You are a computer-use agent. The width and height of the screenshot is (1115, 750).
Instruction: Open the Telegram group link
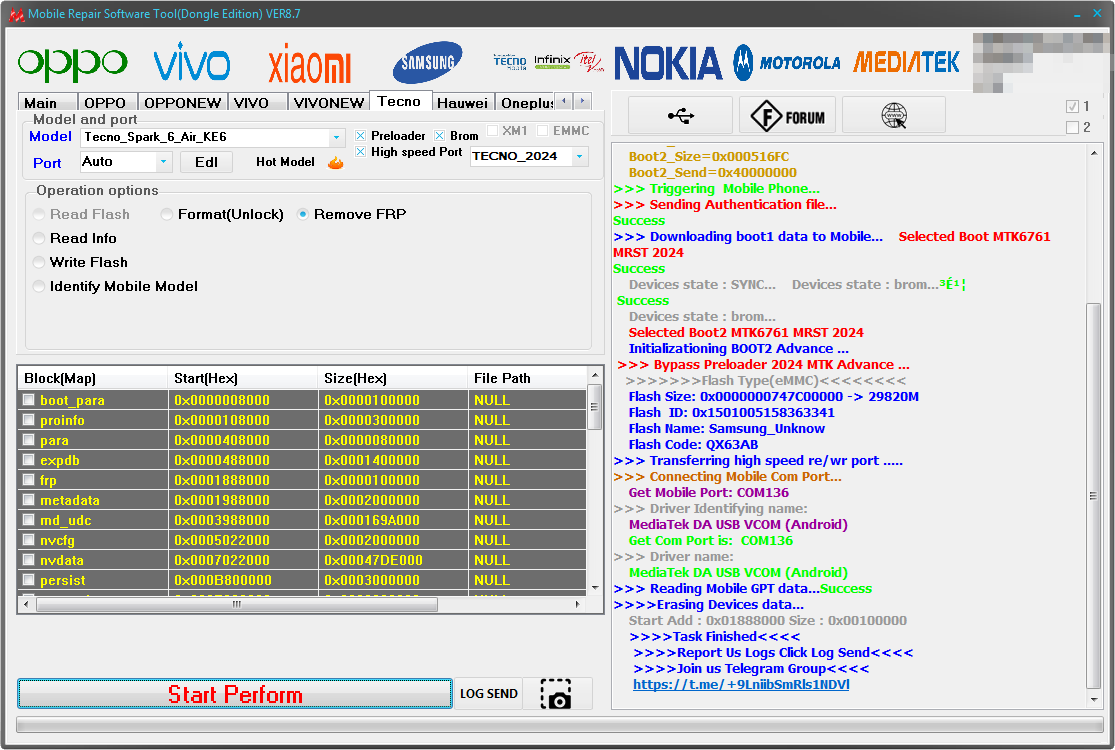[741, 685]
